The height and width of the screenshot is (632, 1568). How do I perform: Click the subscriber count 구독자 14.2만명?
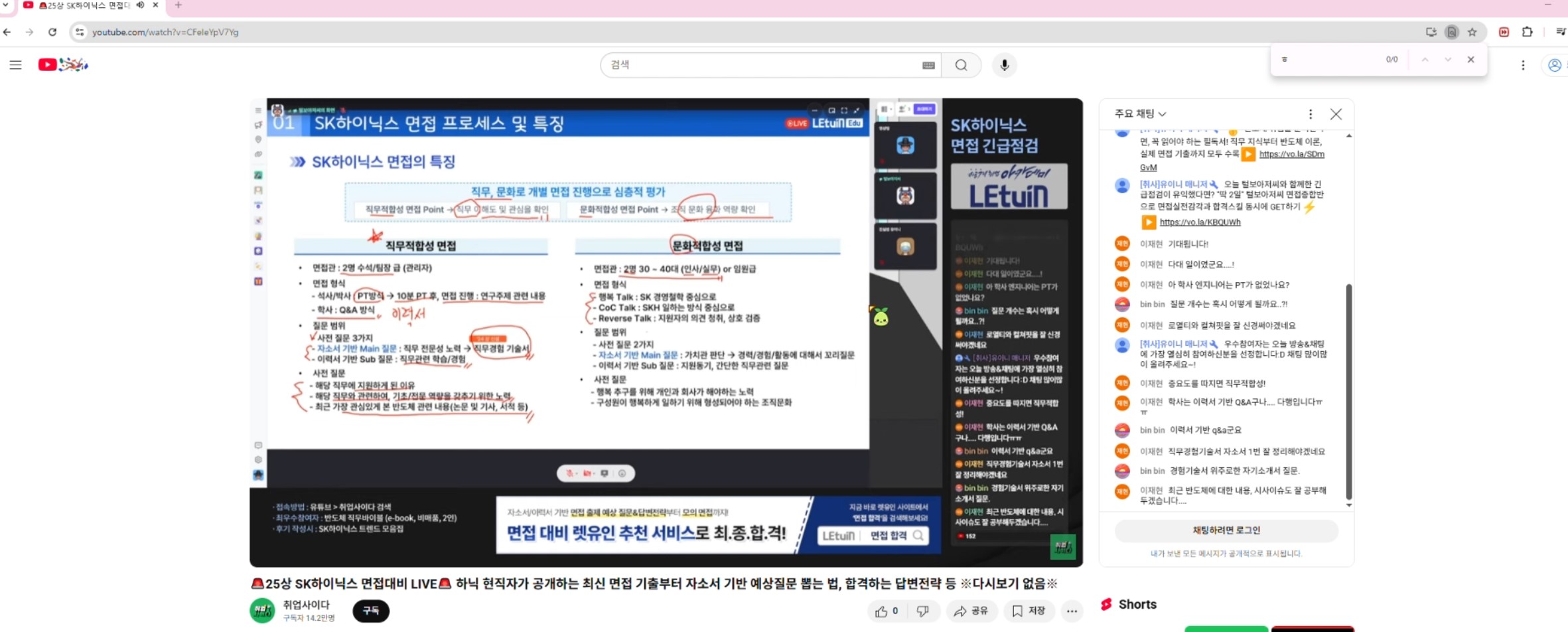pyautogui.click(x=309, y=618)
